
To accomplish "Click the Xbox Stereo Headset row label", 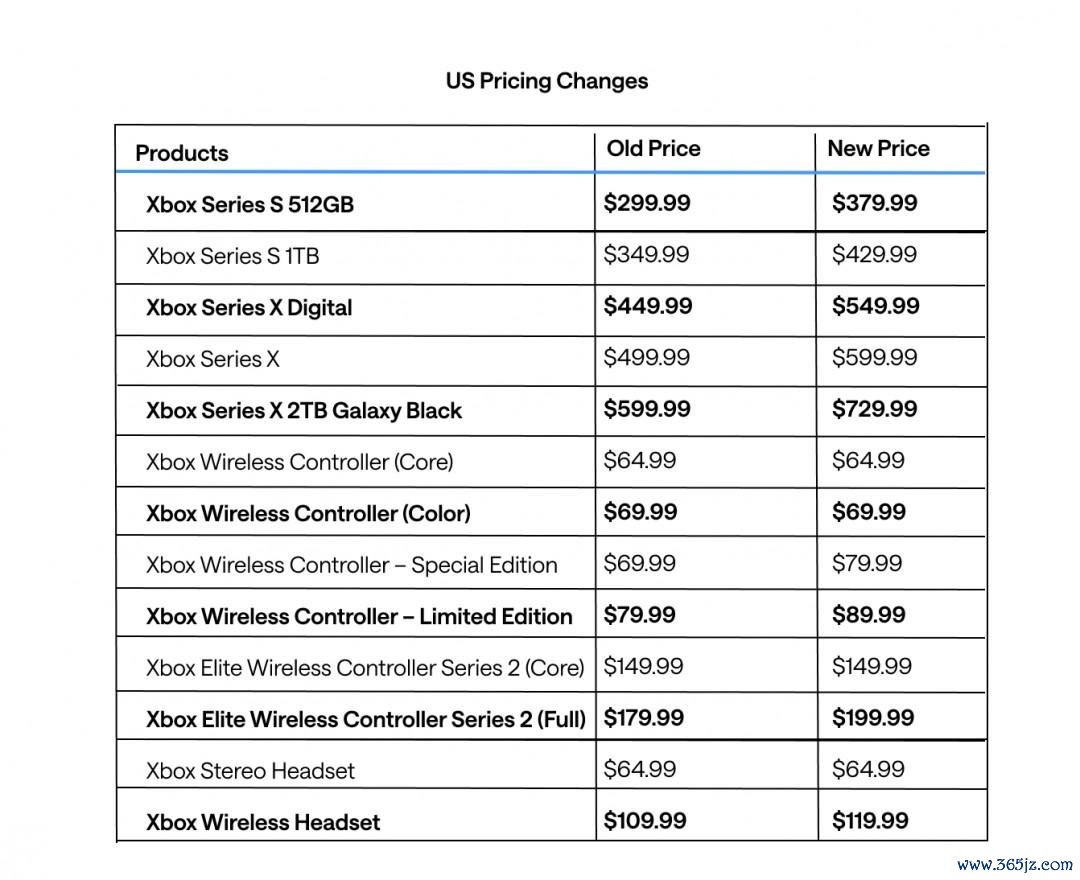I will [x=250, y=771].
